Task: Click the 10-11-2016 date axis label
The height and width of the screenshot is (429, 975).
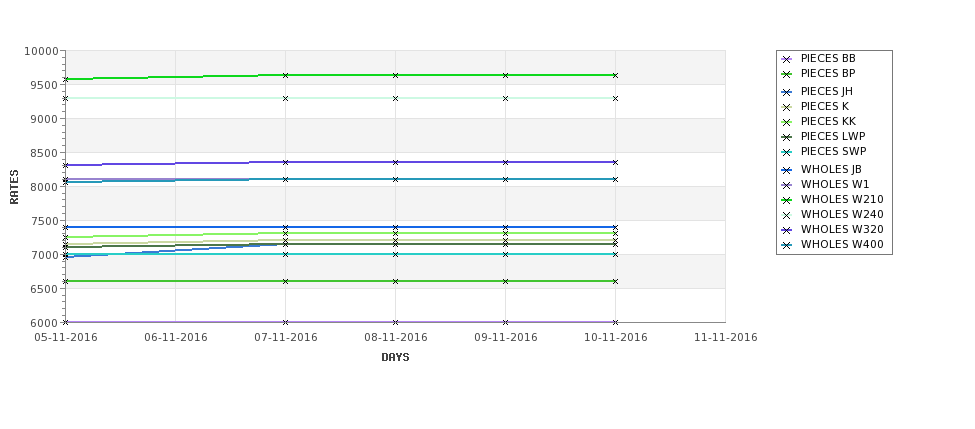Action: coord(616,338)
